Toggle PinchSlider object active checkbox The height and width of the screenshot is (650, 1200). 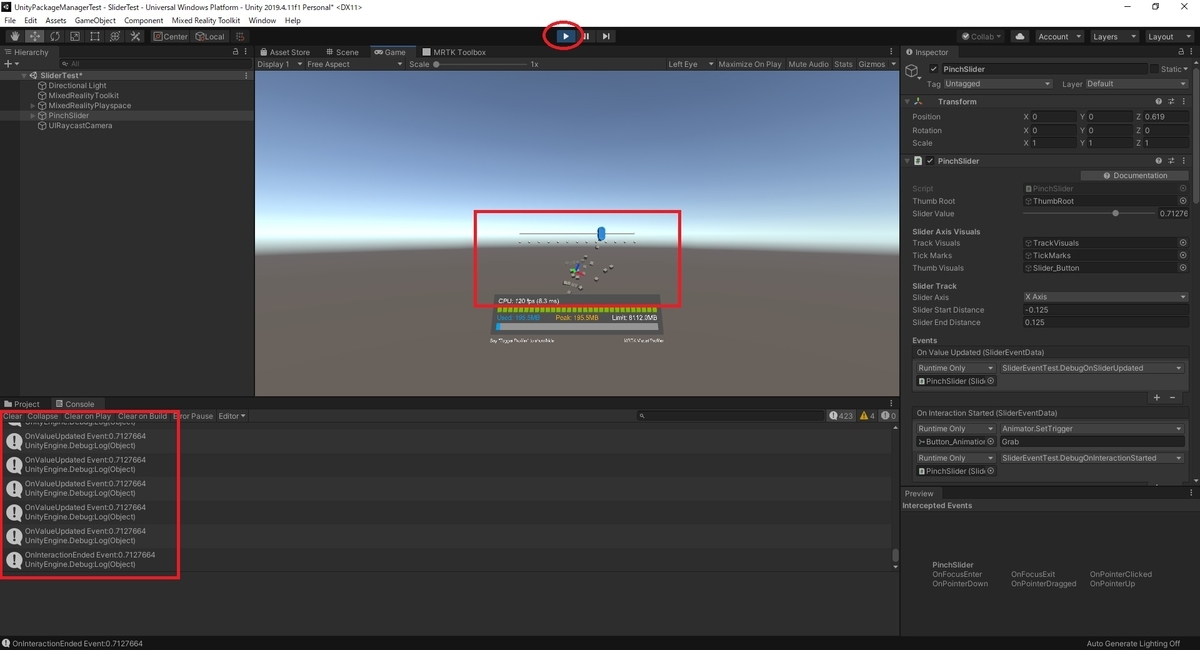(934, 69)
